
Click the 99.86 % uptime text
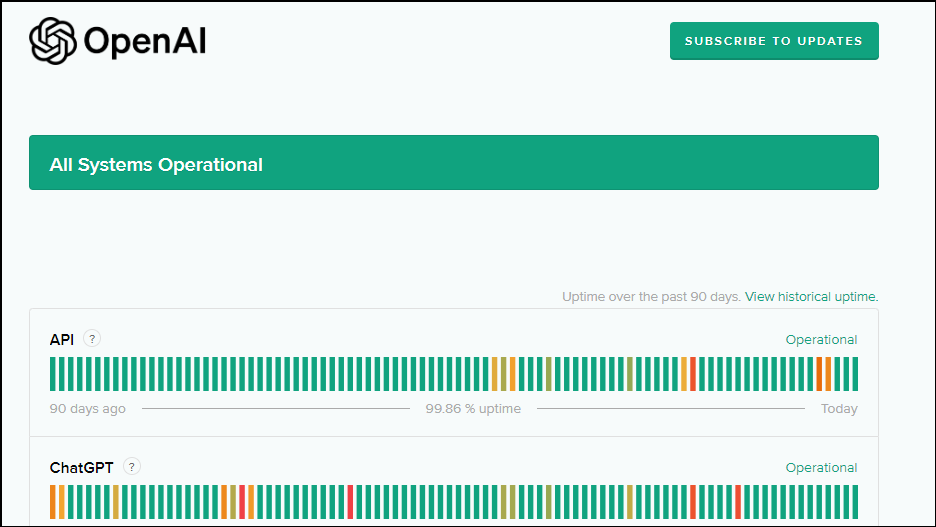[x=473, y=409]
